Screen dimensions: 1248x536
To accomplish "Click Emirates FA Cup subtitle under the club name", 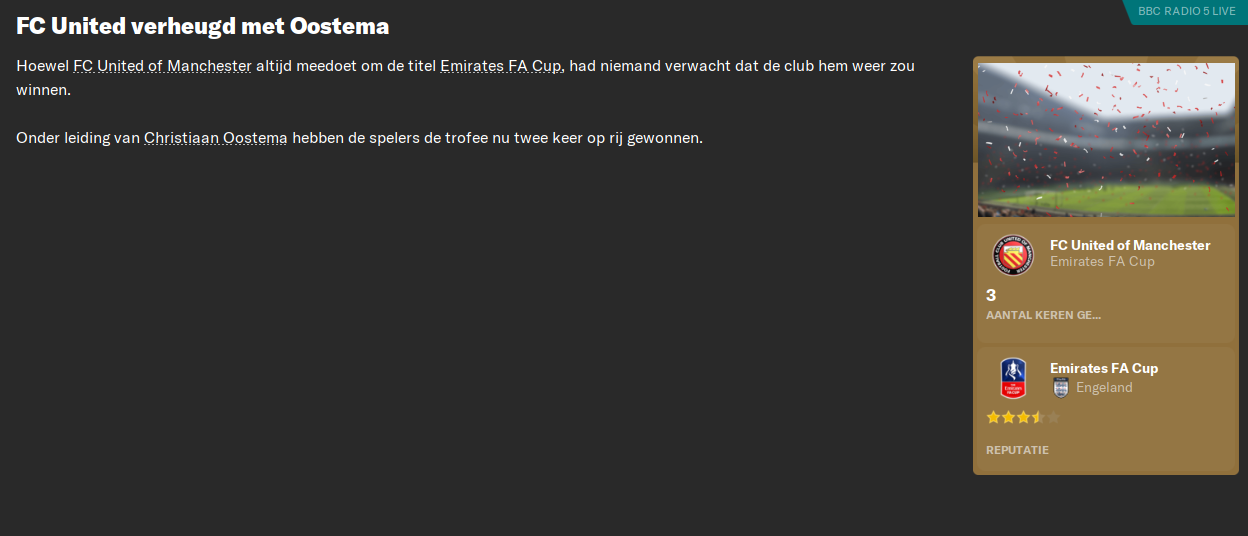I will tap(1102, 262).
